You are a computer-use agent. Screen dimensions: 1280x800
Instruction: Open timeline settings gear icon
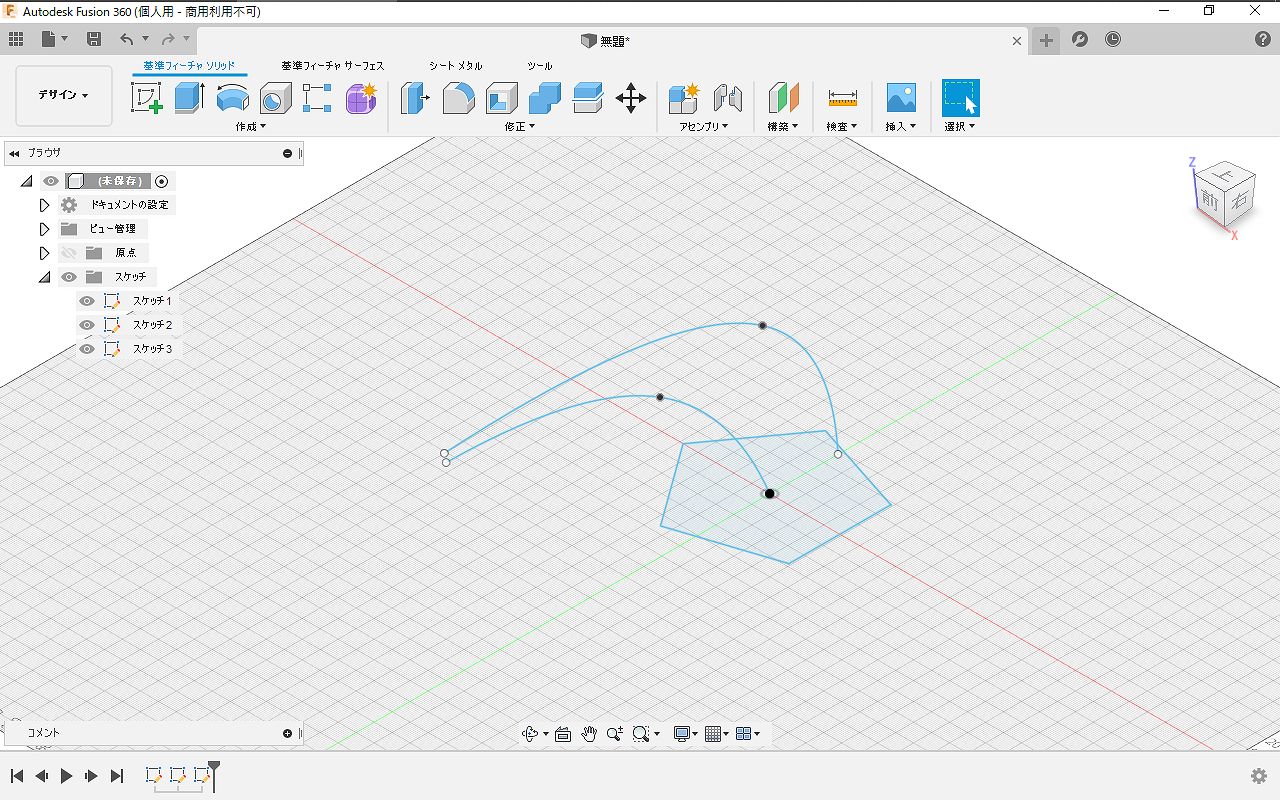tap(1259, 776)
